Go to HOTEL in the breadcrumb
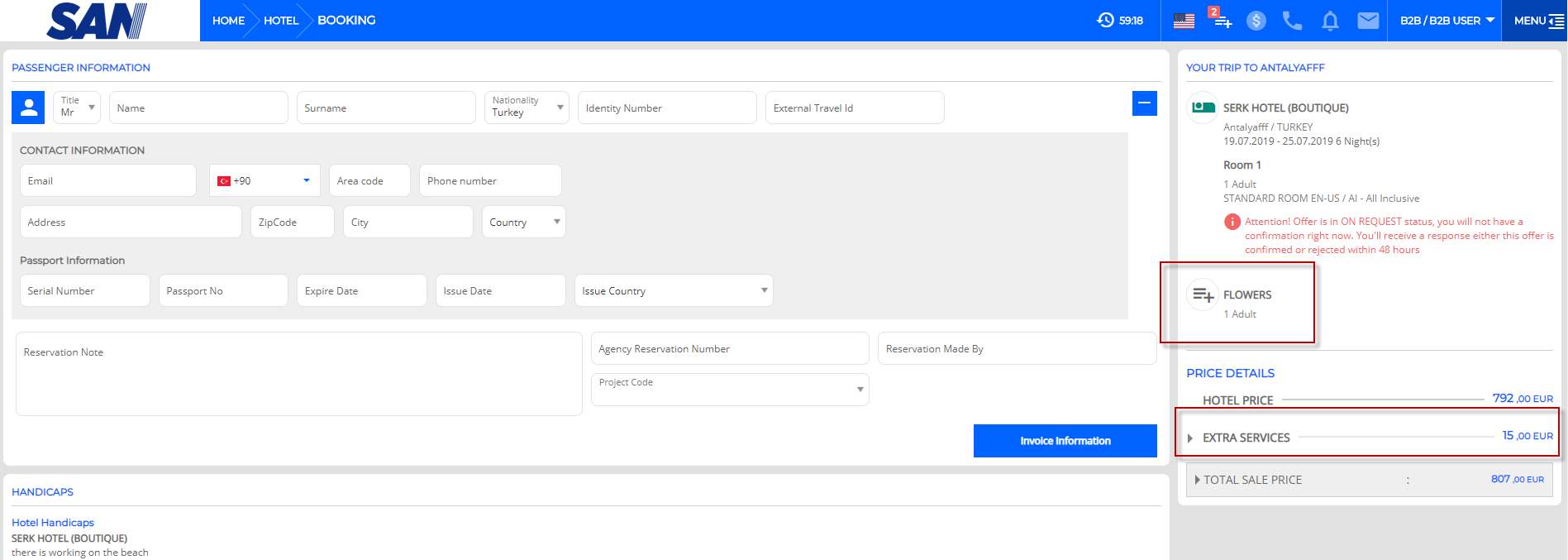Image resolution: width=1568 pixels, height=560 pixels. [281, 21]
